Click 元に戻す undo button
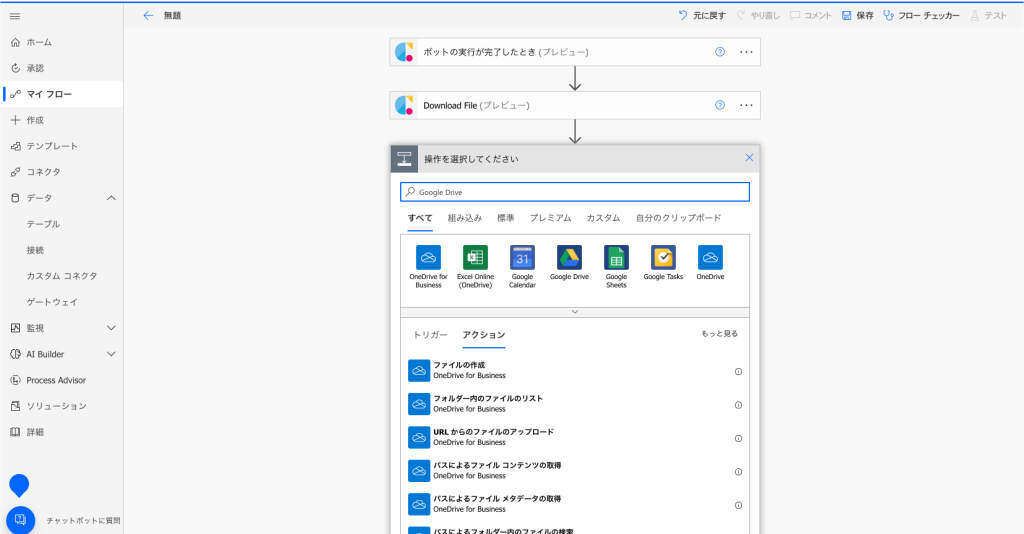 click(x=702, y=16)
